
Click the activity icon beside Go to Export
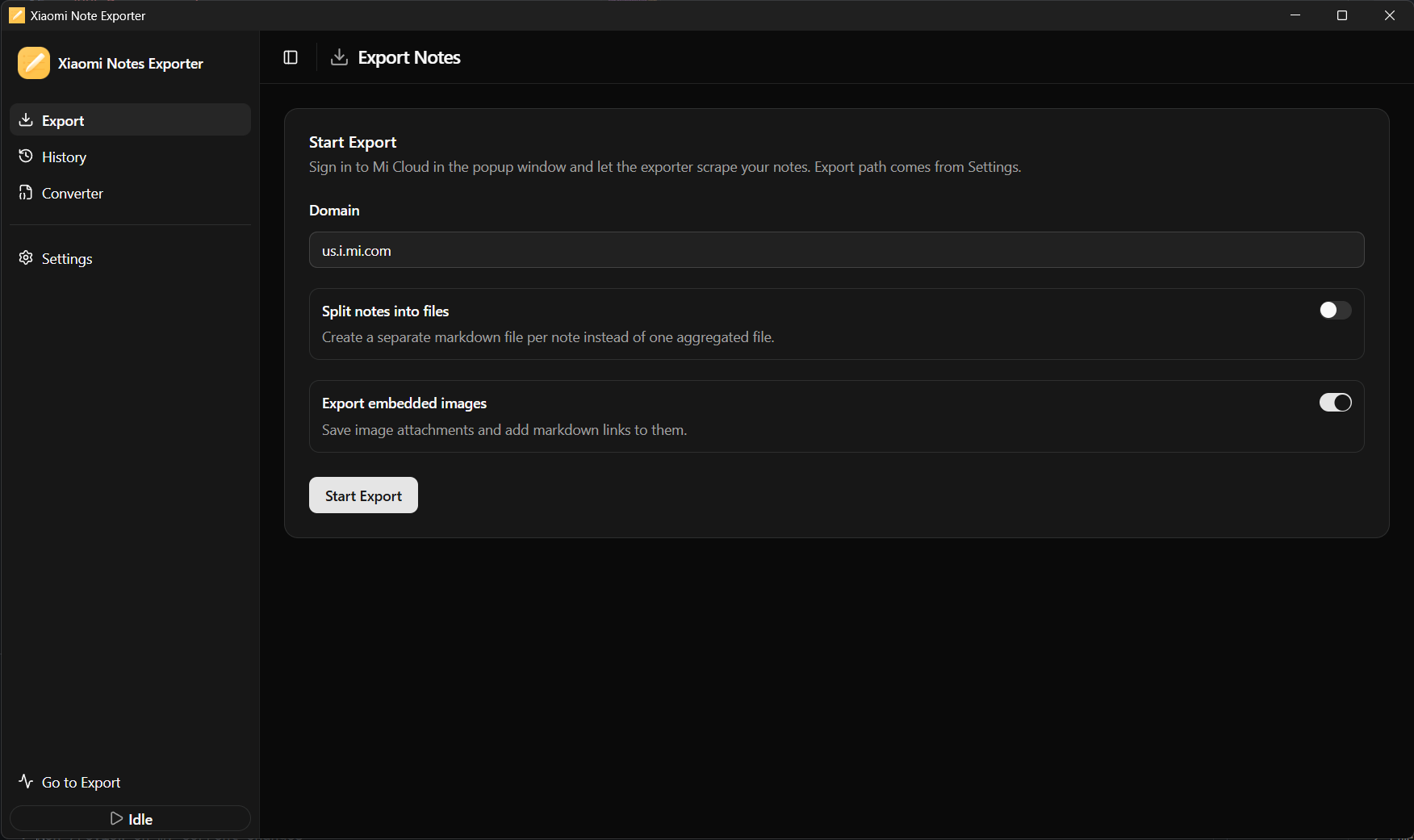point(26,782)
